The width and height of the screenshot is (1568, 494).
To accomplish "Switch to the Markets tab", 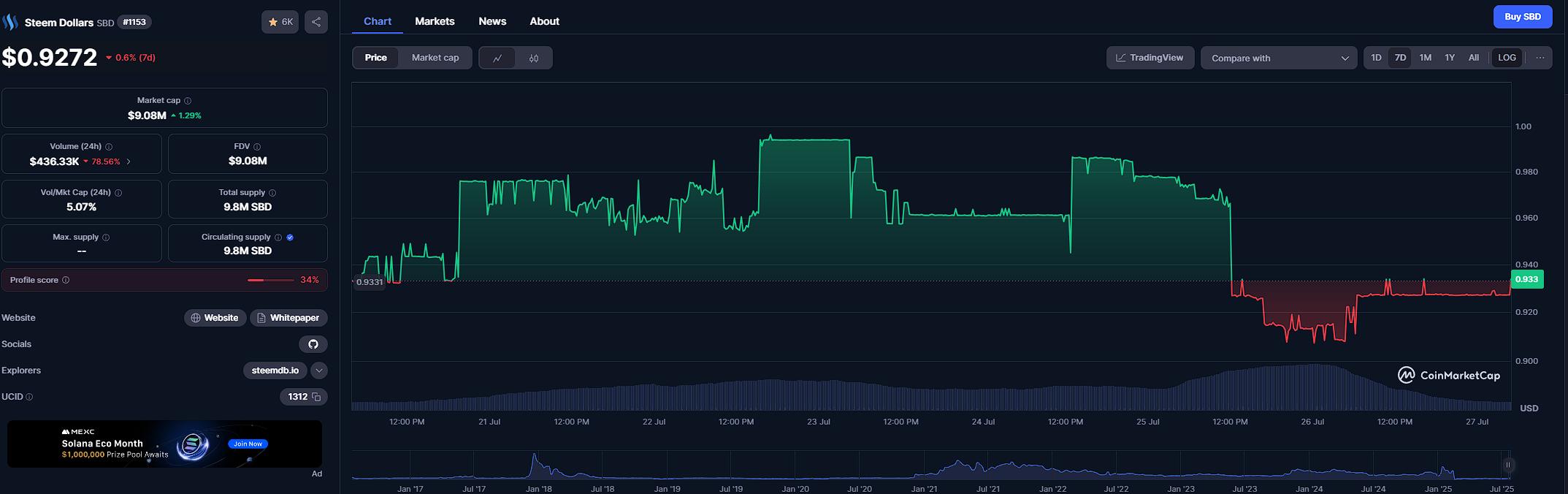I will 435,21.
